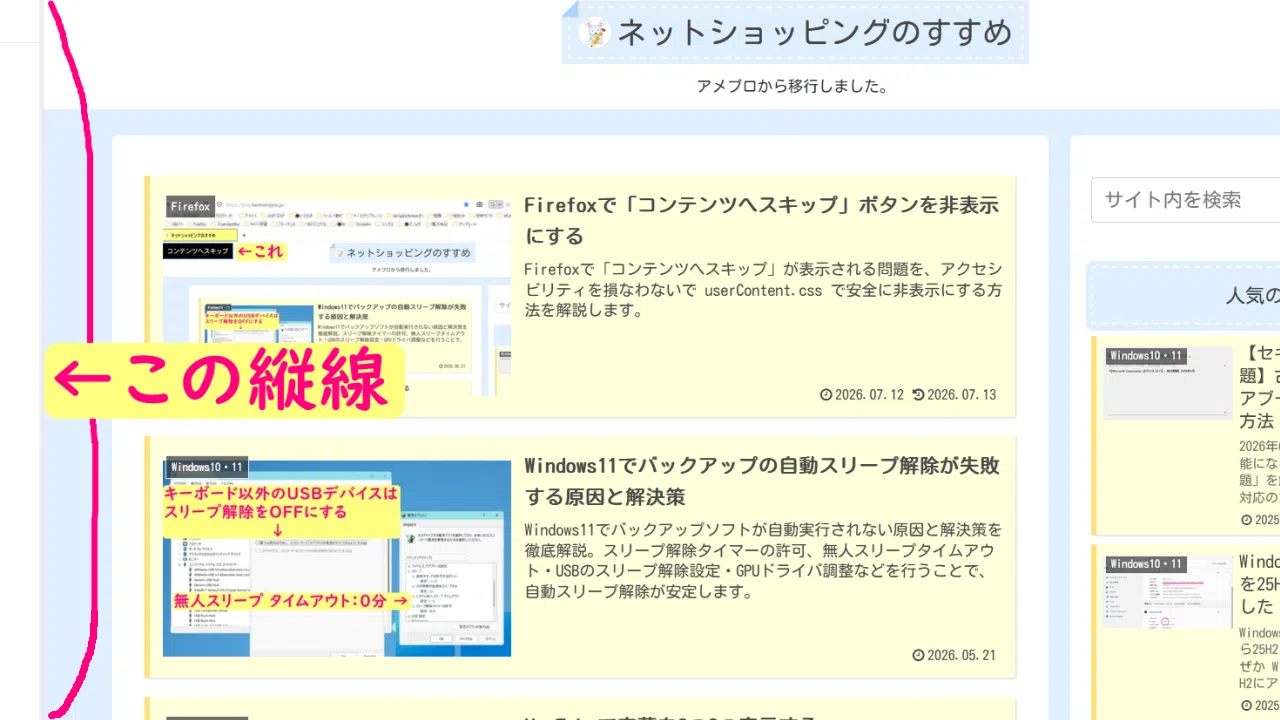
Task: Click the 2026.05.21 published date
Action: point(962,655)
